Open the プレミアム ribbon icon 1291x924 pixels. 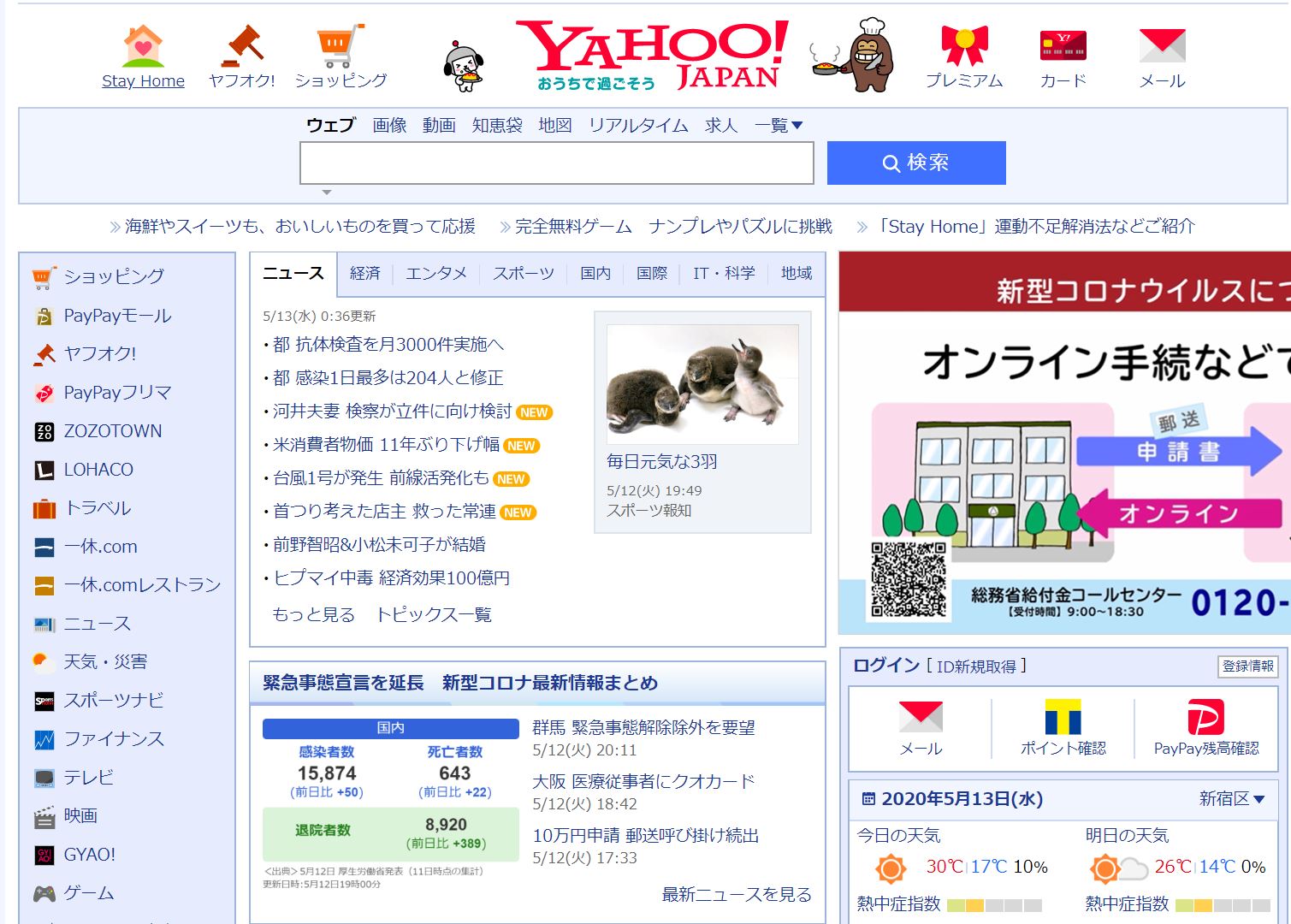[x=964, y=46]
